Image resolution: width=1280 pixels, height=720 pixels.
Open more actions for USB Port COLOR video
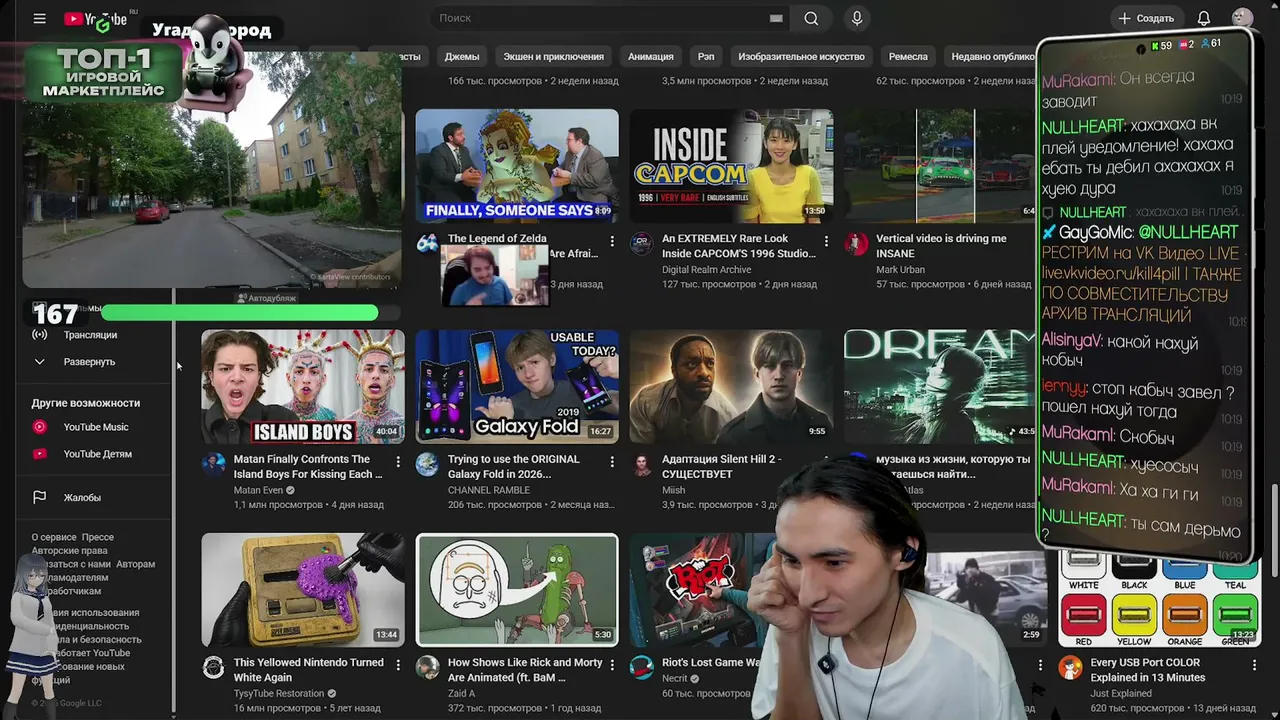tap(1254, 665)
